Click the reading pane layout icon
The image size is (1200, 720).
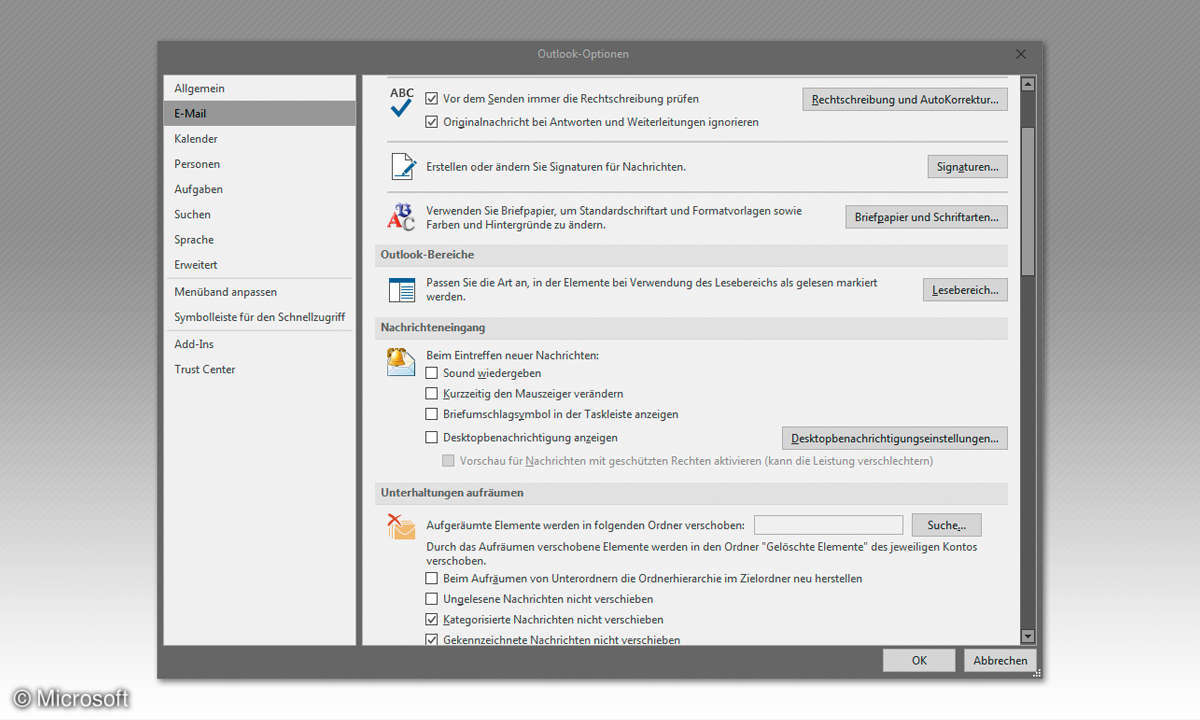coord(401,290)
